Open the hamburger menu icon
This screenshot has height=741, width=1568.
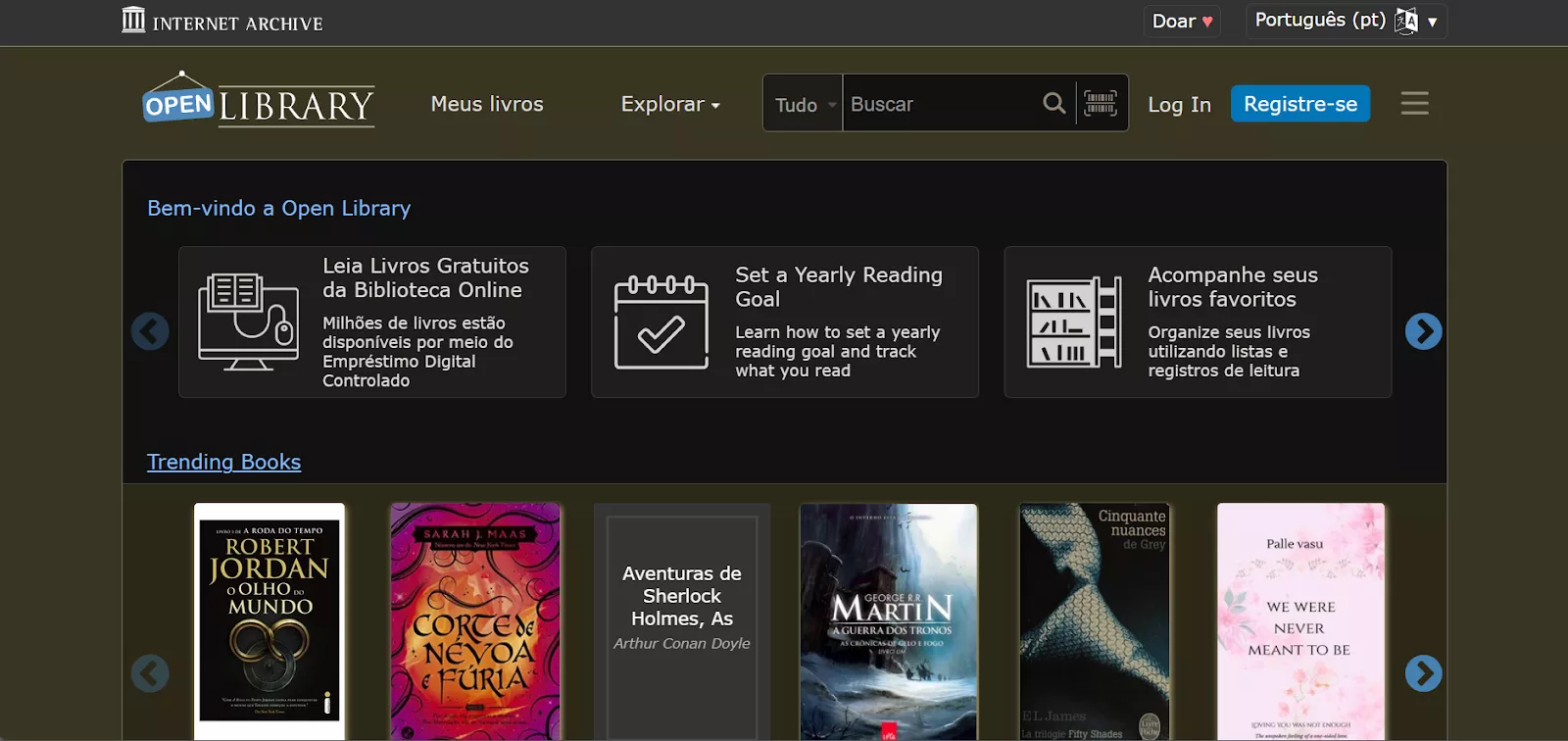1414,103
